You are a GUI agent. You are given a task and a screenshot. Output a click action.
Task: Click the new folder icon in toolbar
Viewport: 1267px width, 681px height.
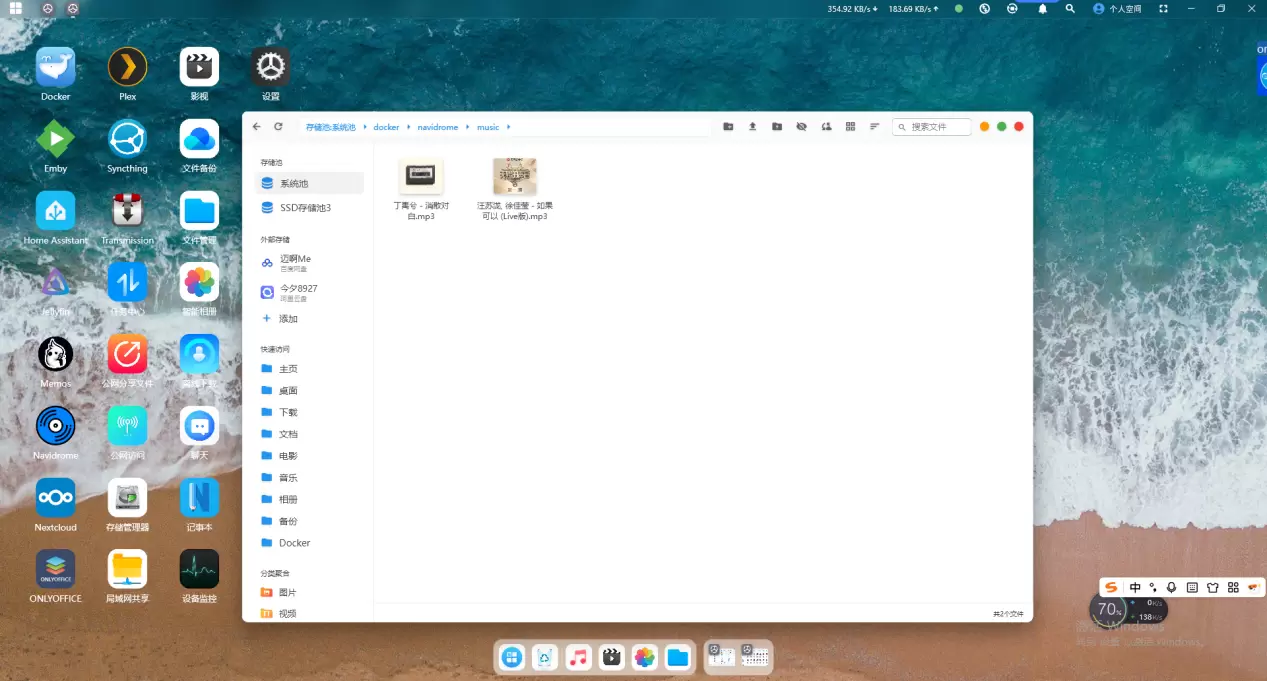[728, 127]
